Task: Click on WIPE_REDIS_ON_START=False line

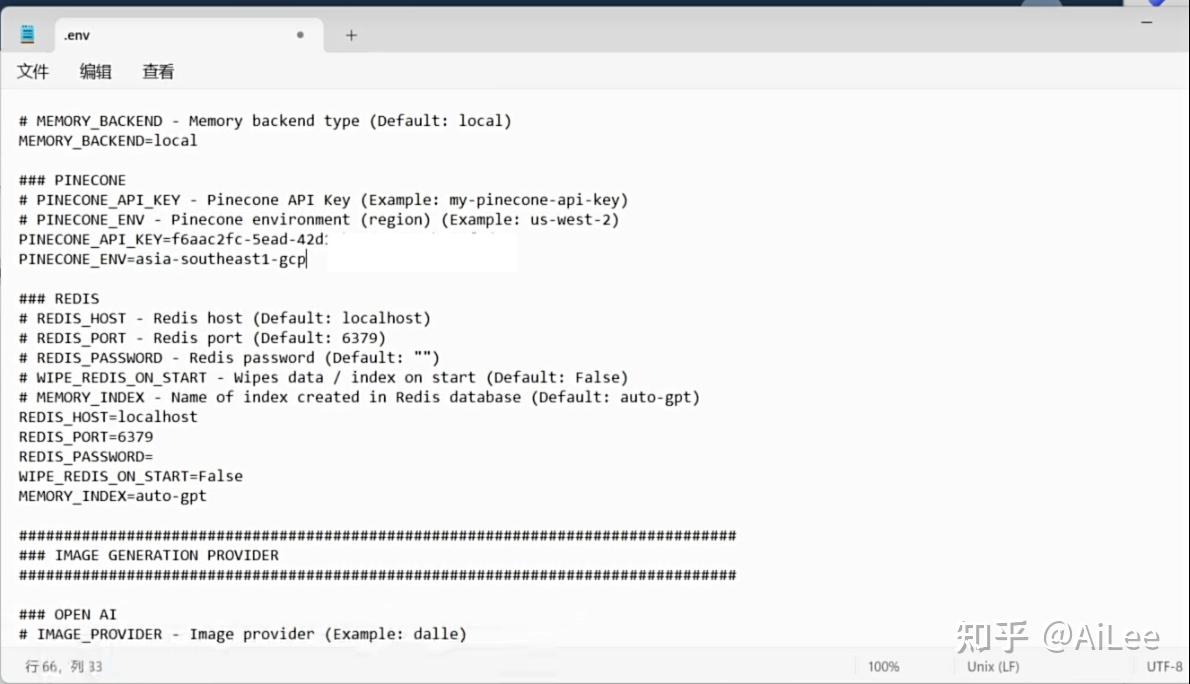Action: tap(131, 476)
